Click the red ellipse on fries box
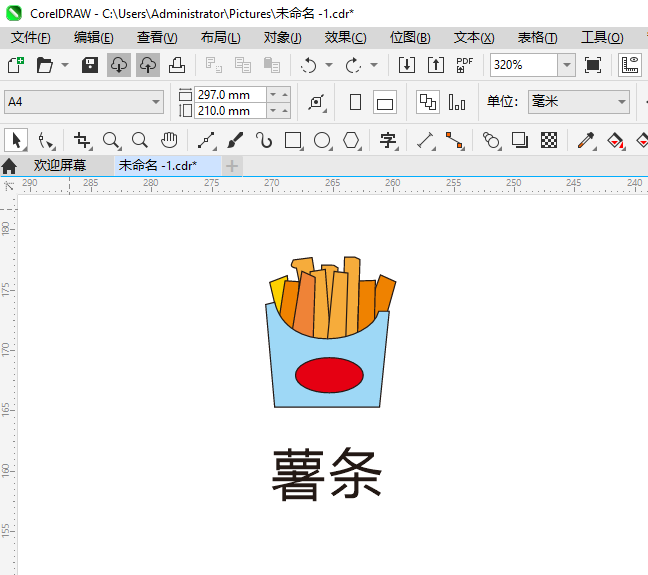This screenshot has height=575, width=648. (x=329, y=375)
